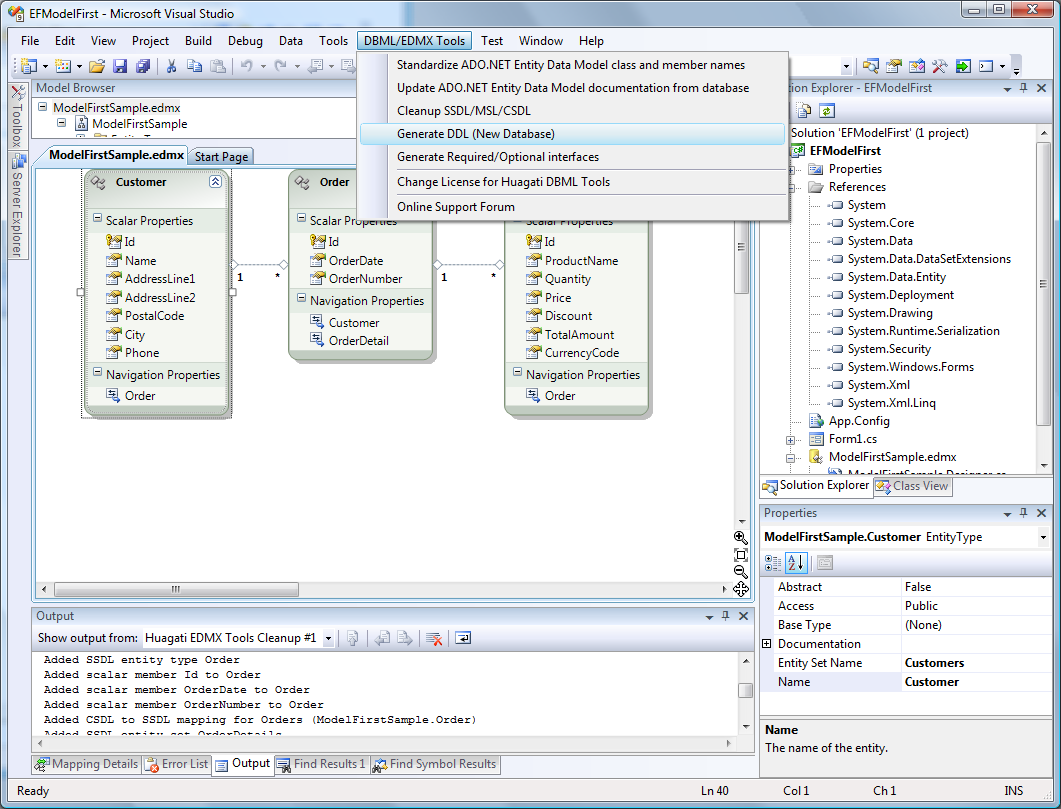Click the Save All toolbar icon
Viewport: 1061px width, 809px height.
(142, 66)
